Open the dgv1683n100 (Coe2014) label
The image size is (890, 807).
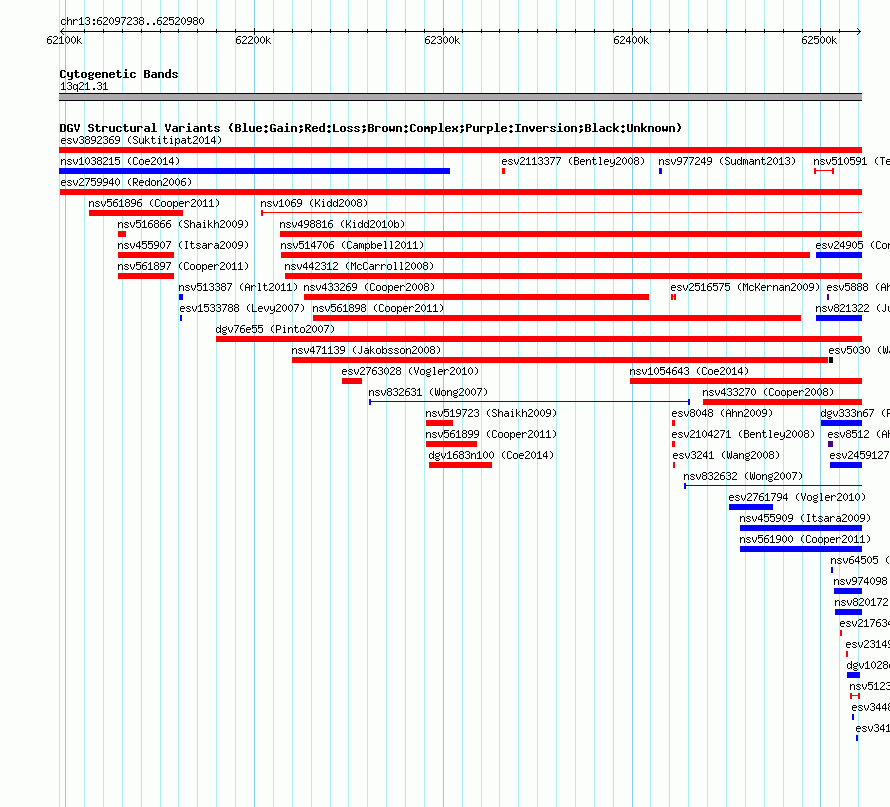pos(491,455)
